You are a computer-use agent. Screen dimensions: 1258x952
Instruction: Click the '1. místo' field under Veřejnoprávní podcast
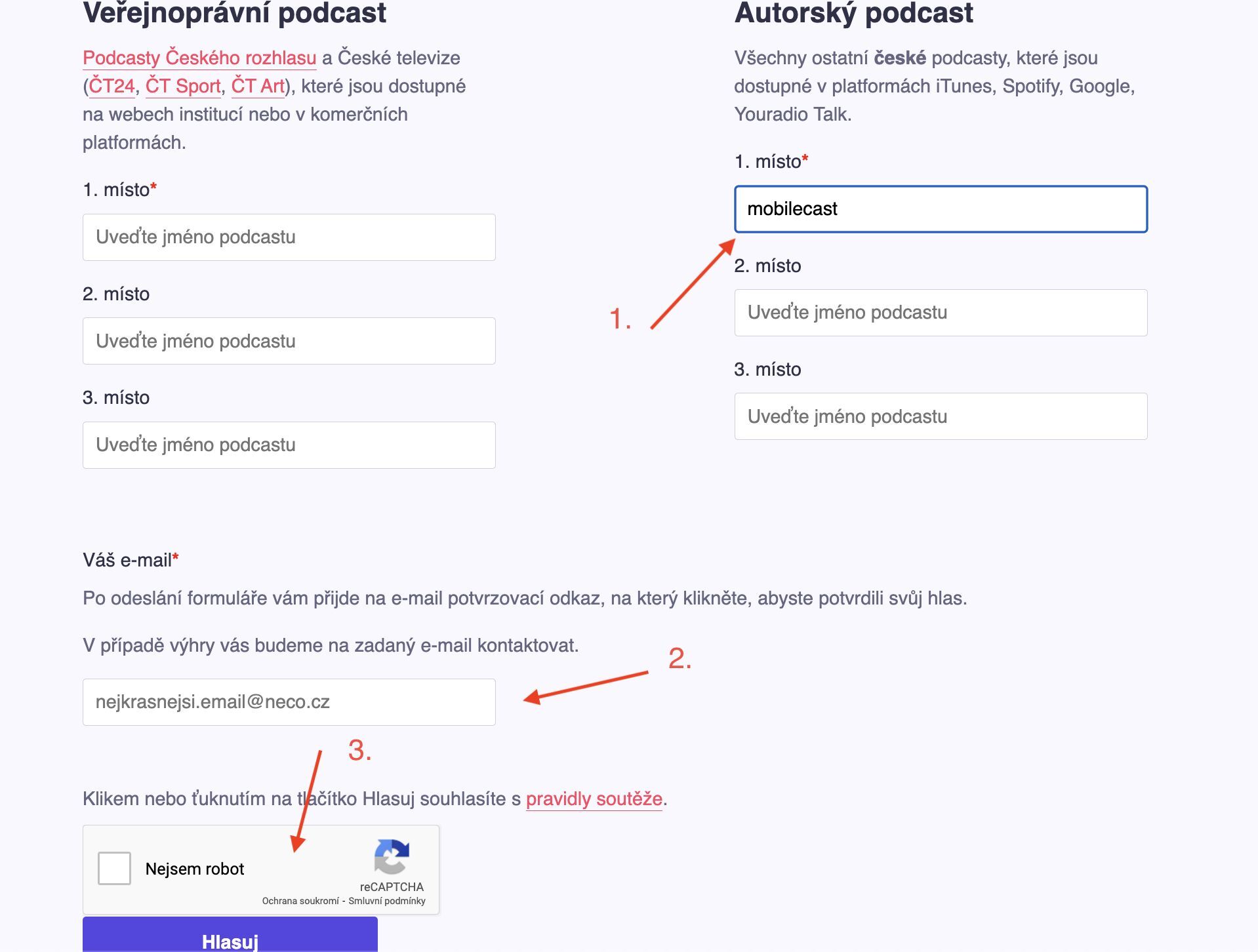289,237
